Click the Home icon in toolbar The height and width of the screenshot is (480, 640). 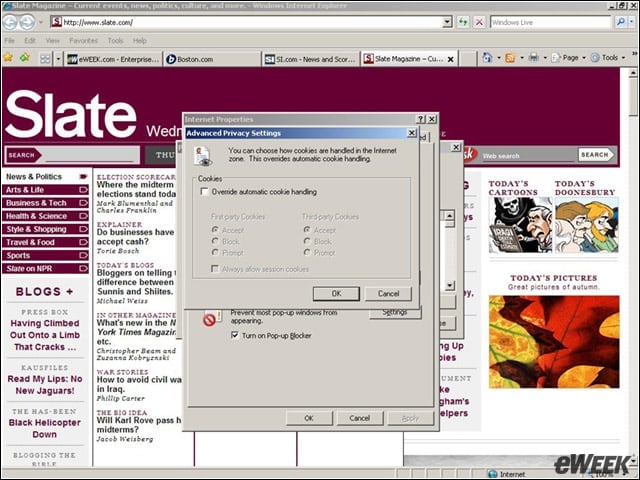tap(487, 58)
